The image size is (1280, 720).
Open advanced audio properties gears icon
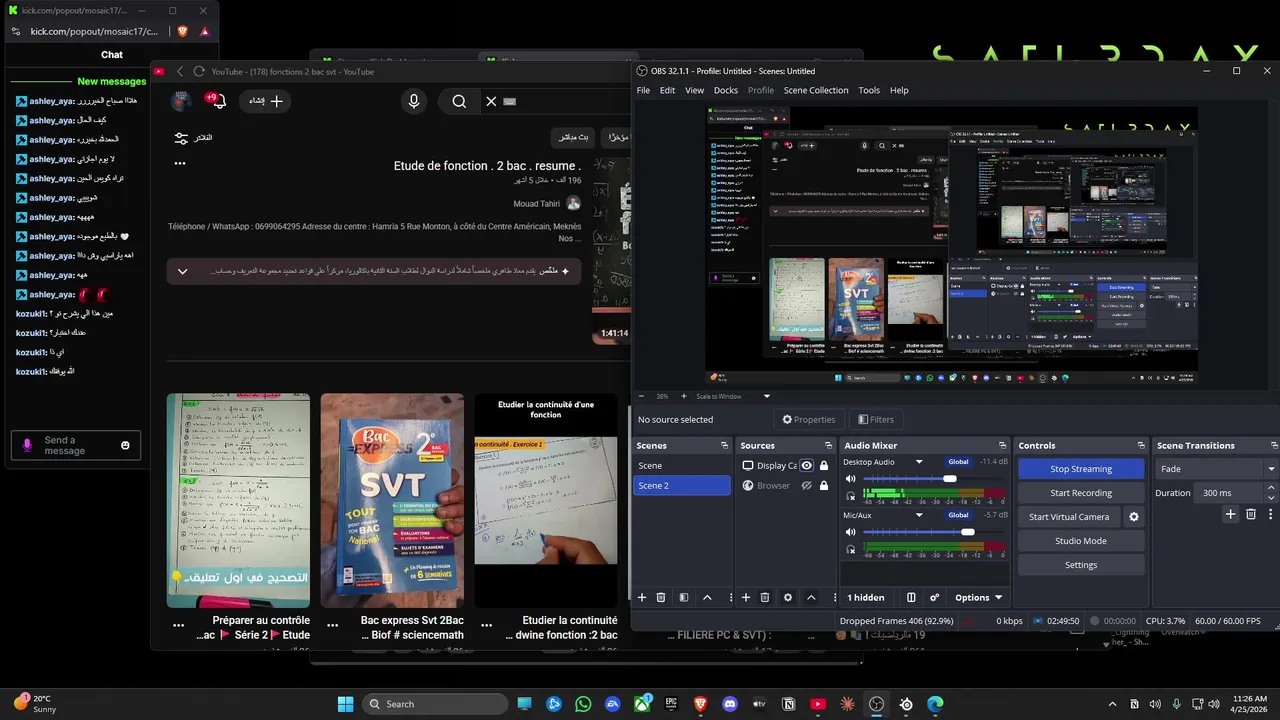935,597
